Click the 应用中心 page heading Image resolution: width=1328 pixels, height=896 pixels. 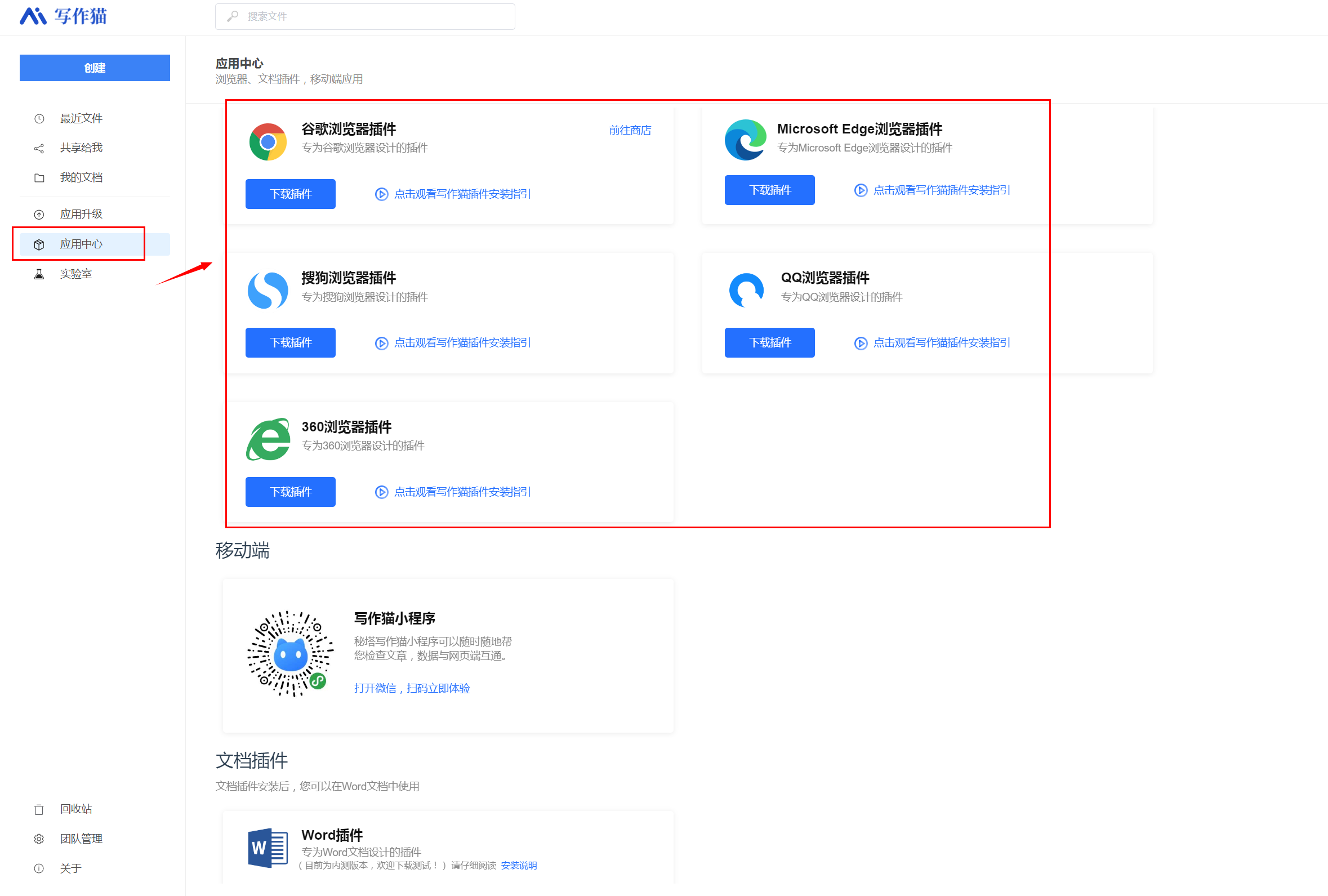239,64
